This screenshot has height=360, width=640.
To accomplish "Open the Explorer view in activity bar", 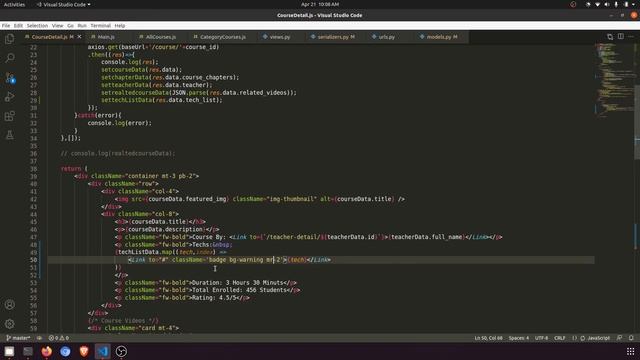I will [x=9, y=39].
